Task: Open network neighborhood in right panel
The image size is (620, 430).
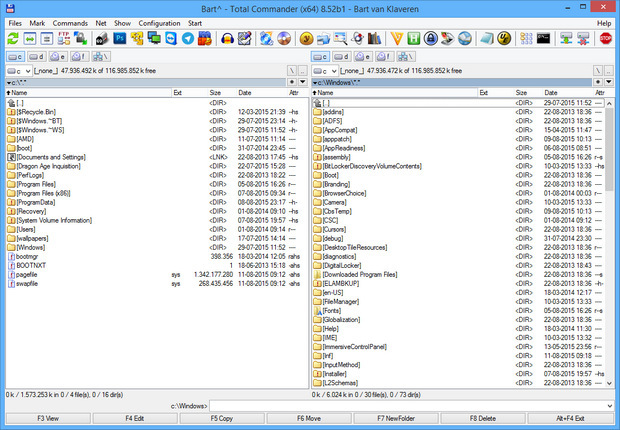Action: (x=406, y=57)
